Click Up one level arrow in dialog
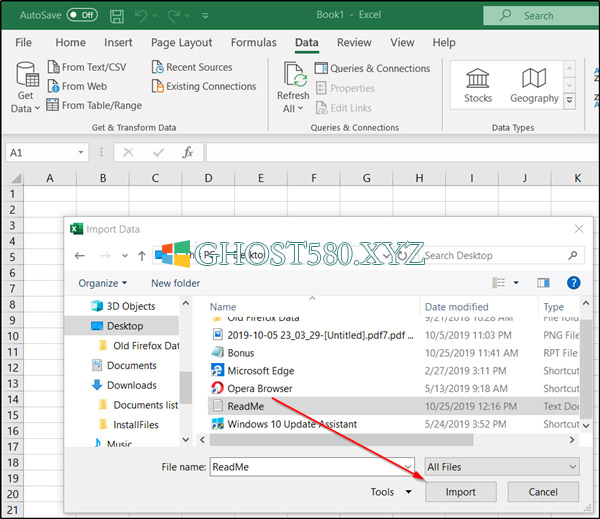Image resolution: width=600 pixels, height=519 pixels. [142, 256]
